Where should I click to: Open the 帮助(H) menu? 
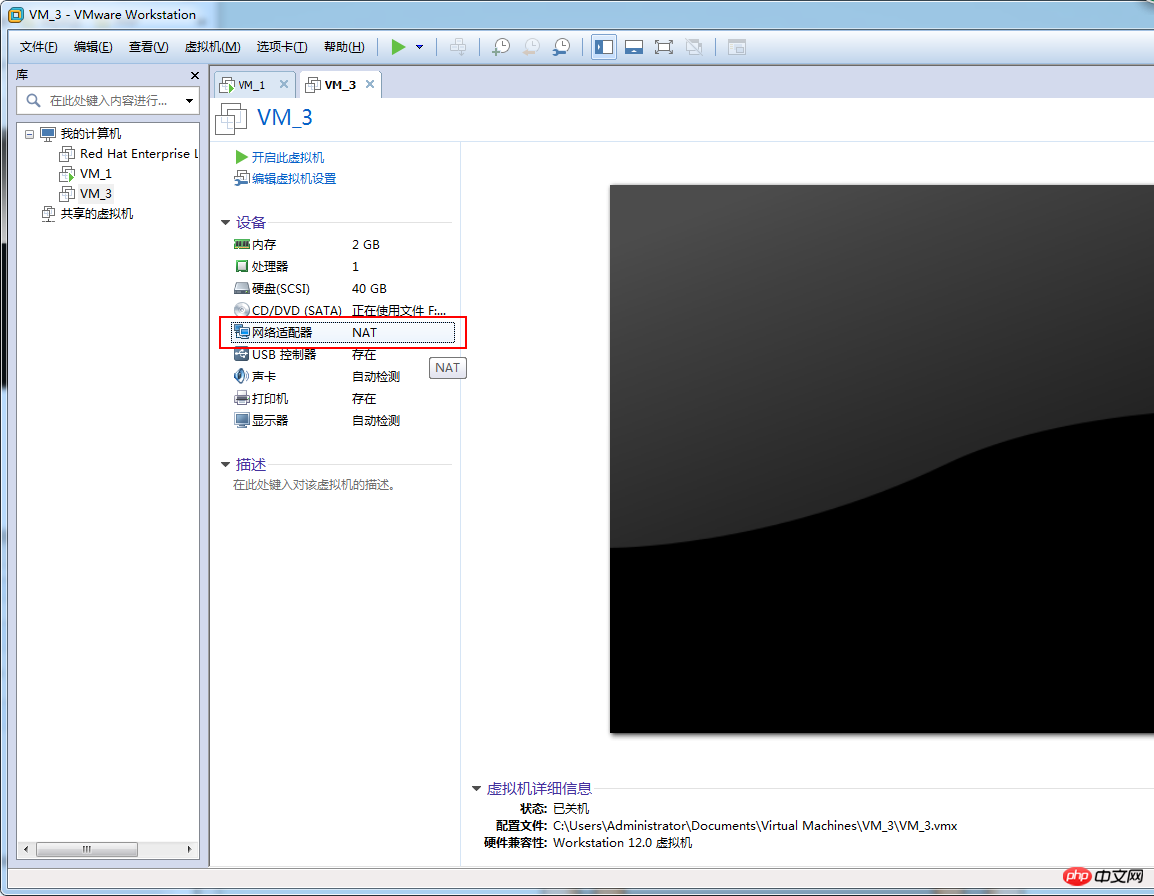344,47
